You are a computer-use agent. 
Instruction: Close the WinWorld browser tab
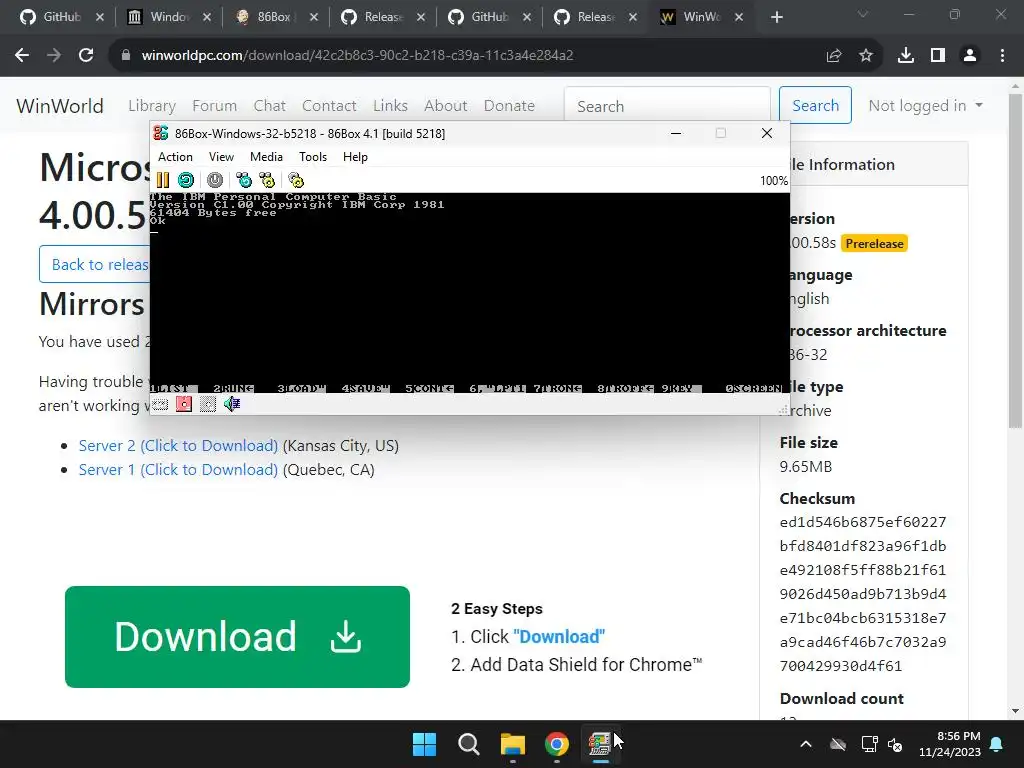[739, 17]
